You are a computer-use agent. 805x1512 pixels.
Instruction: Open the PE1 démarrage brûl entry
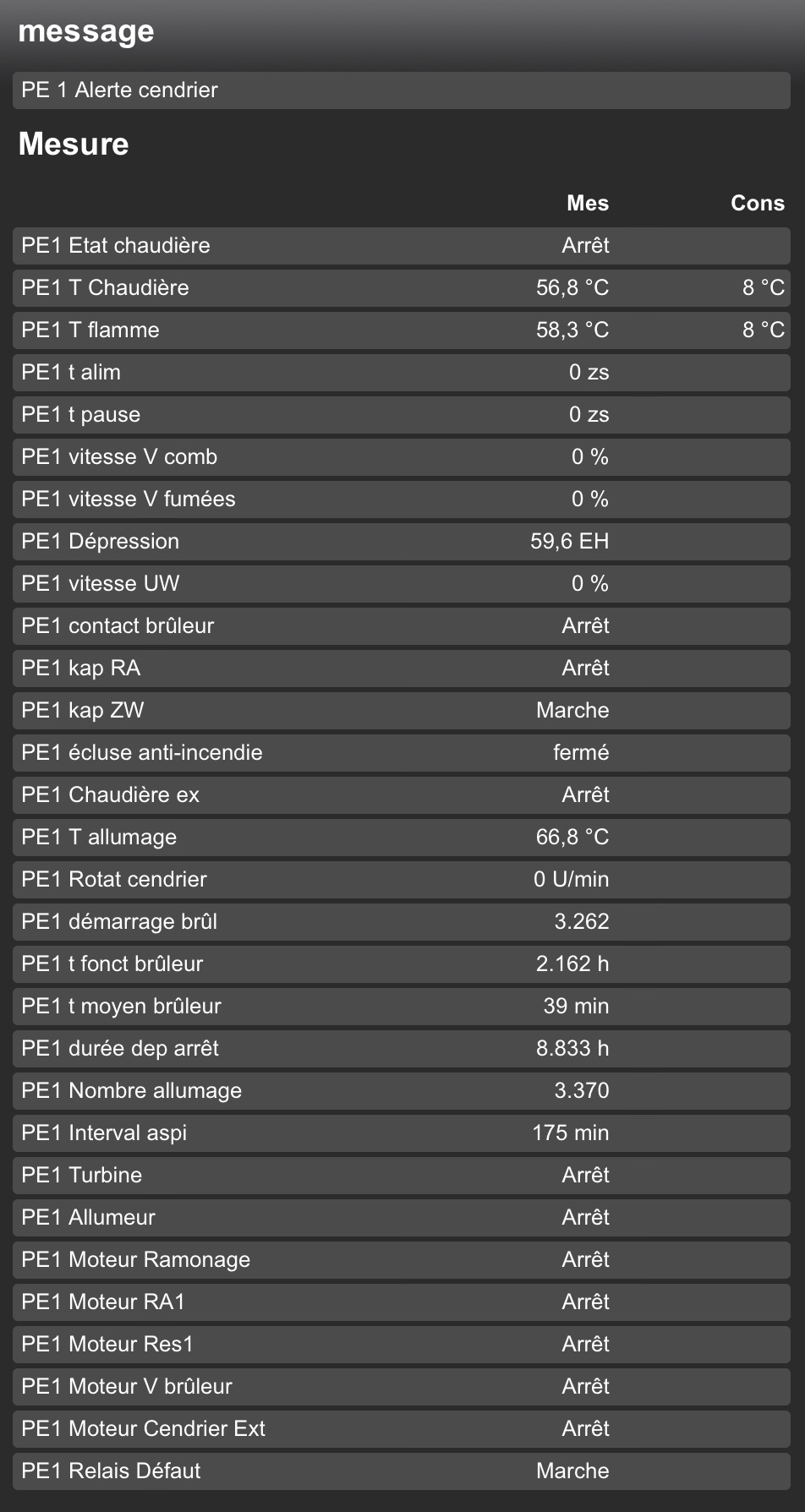pyautogui.click(x=401, y=921)
